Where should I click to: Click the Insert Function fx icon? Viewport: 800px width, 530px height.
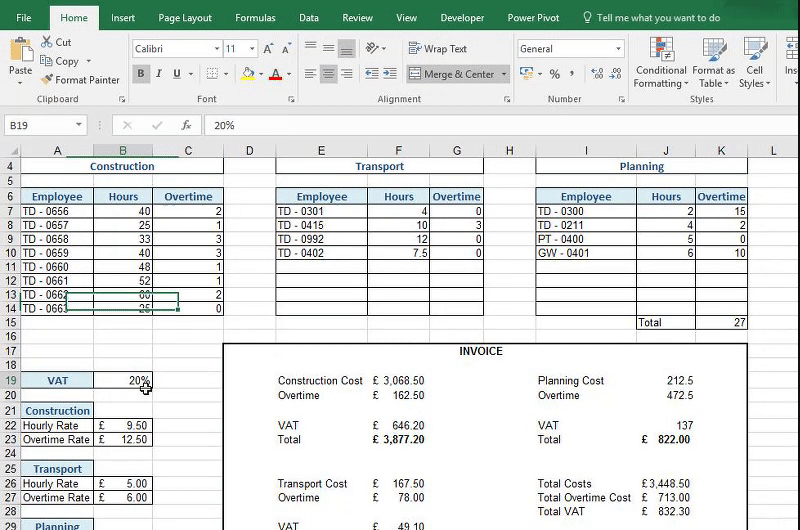pyautogui.click(x=186, y=125)
